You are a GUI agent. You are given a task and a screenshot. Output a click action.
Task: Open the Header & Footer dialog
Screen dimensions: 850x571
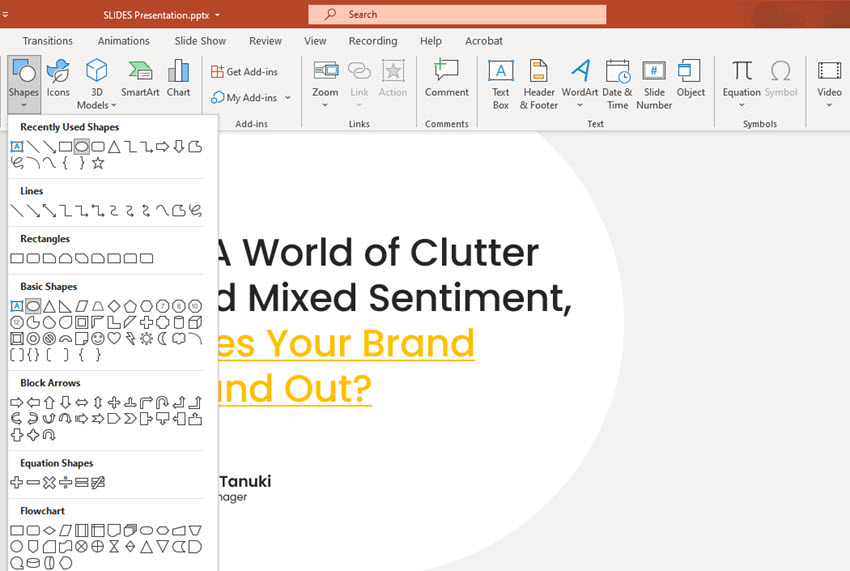(x=540, y=81)
